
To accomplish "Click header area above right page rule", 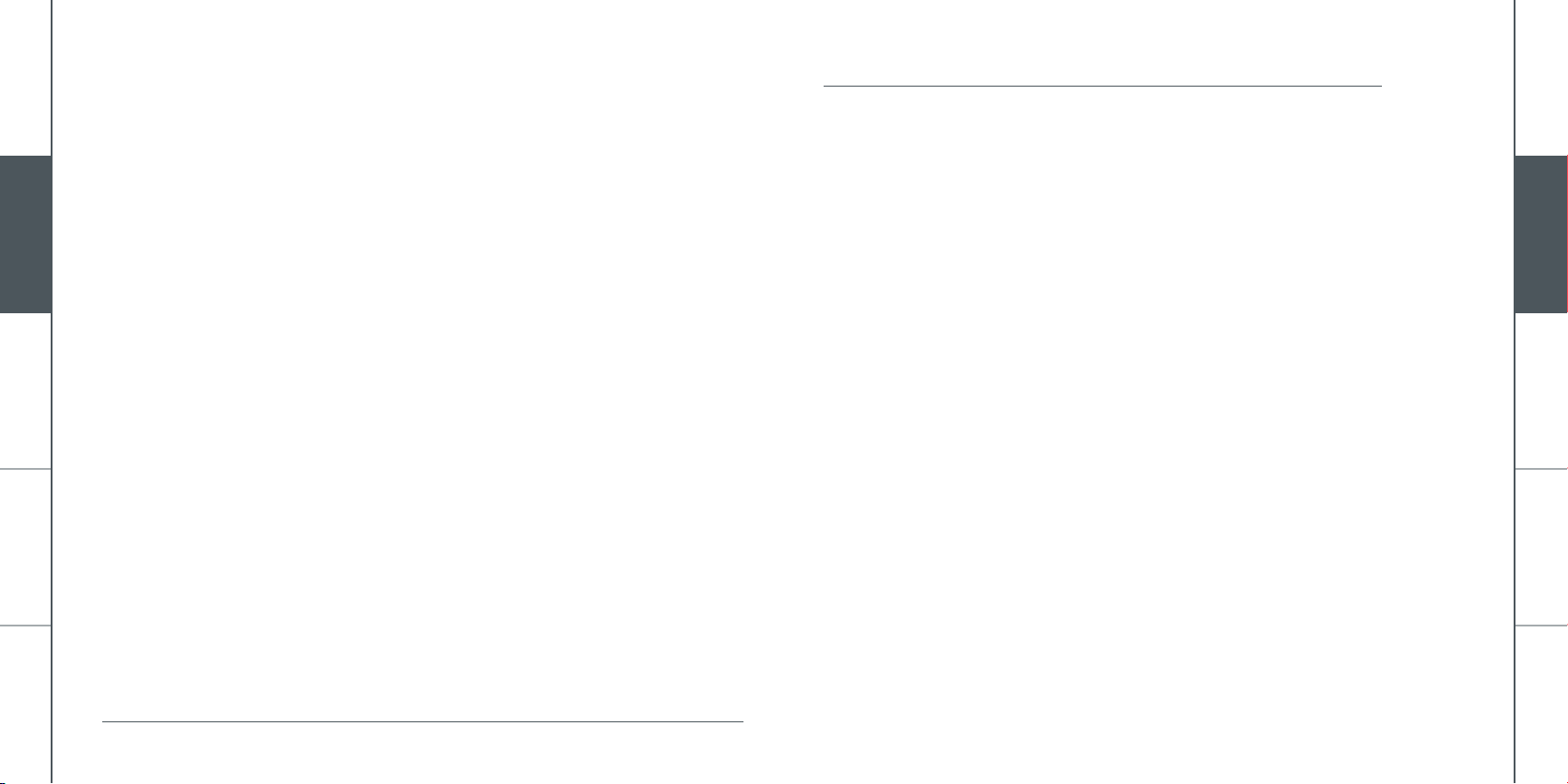I will tap(1102, 42).
